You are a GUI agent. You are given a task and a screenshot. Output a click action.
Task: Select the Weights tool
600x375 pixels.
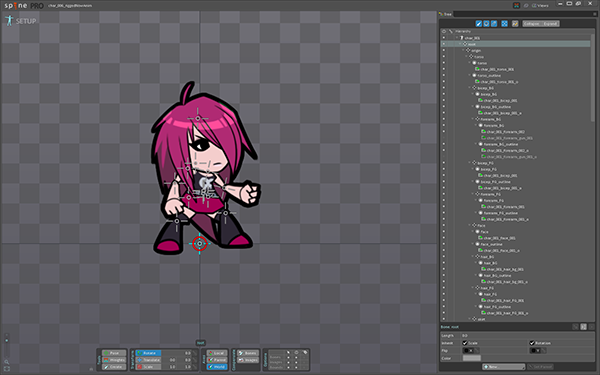click(x=114, y=360)
